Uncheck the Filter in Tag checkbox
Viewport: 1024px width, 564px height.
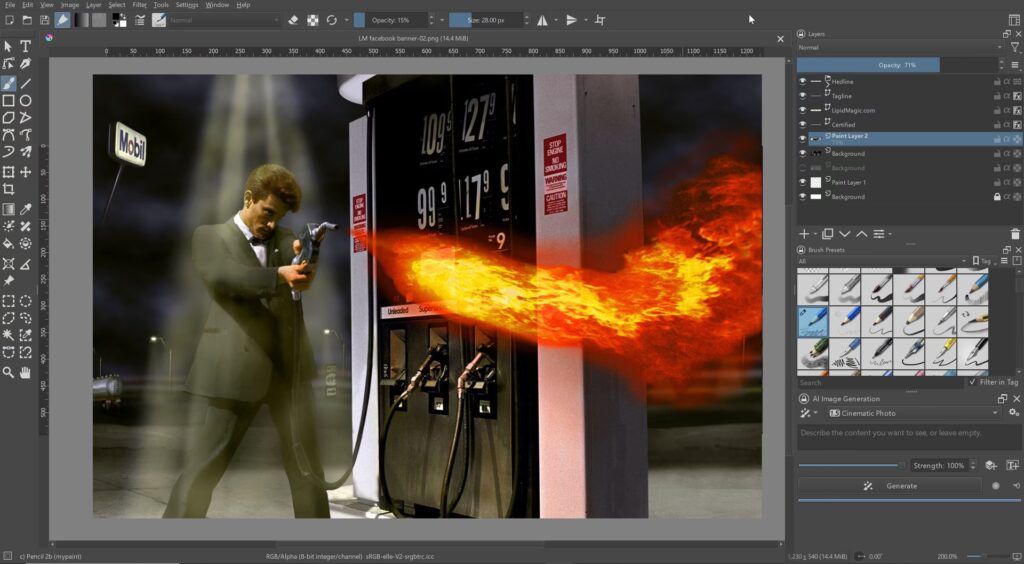(972, 382)
